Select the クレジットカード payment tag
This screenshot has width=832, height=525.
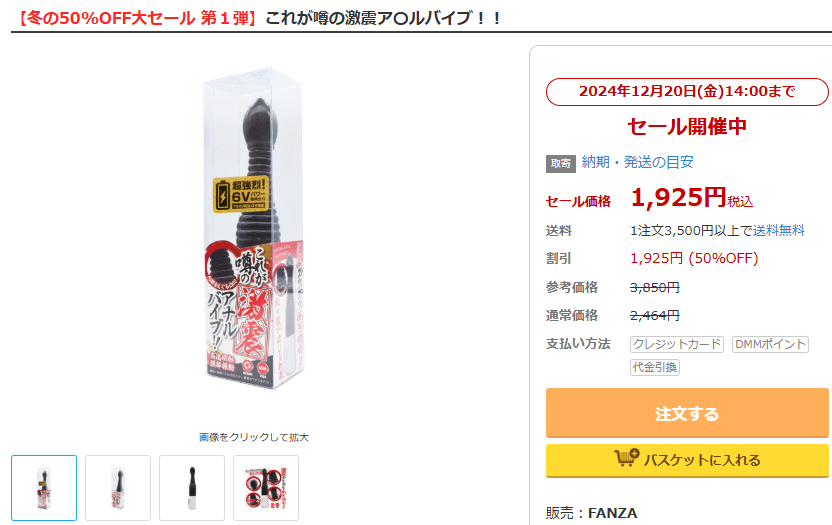[x=677, y=344]
